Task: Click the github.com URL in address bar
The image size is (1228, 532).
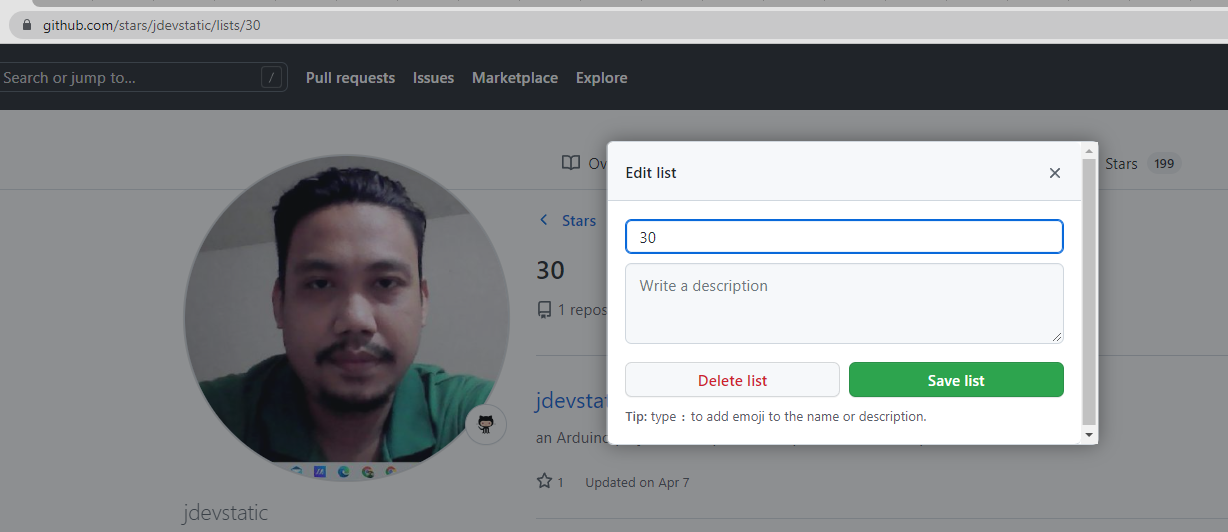Action: (151, 24)
